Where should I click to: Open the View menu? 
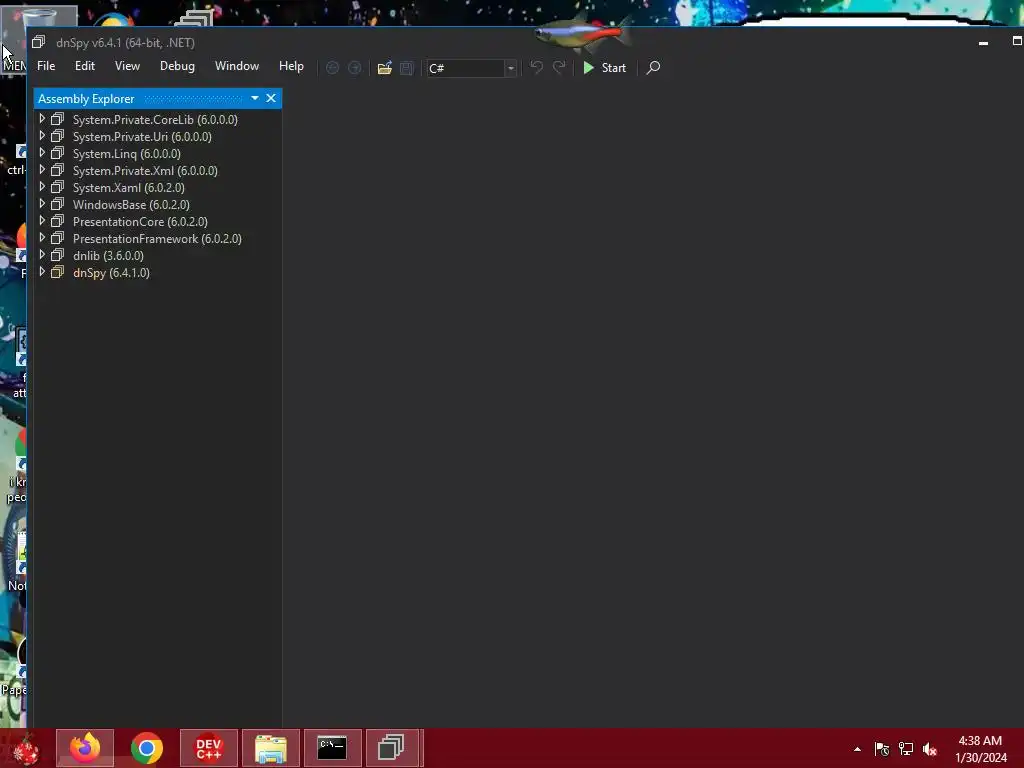point(127,66)
